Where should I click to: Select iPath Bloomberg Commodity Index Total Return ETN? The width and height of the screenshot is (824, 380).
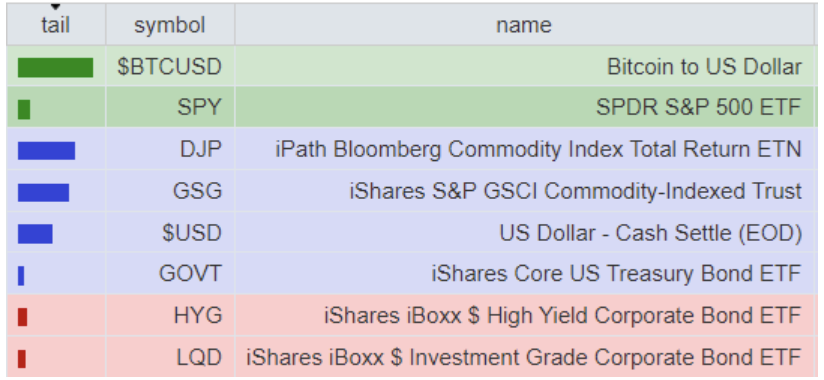tap(539, 149)
